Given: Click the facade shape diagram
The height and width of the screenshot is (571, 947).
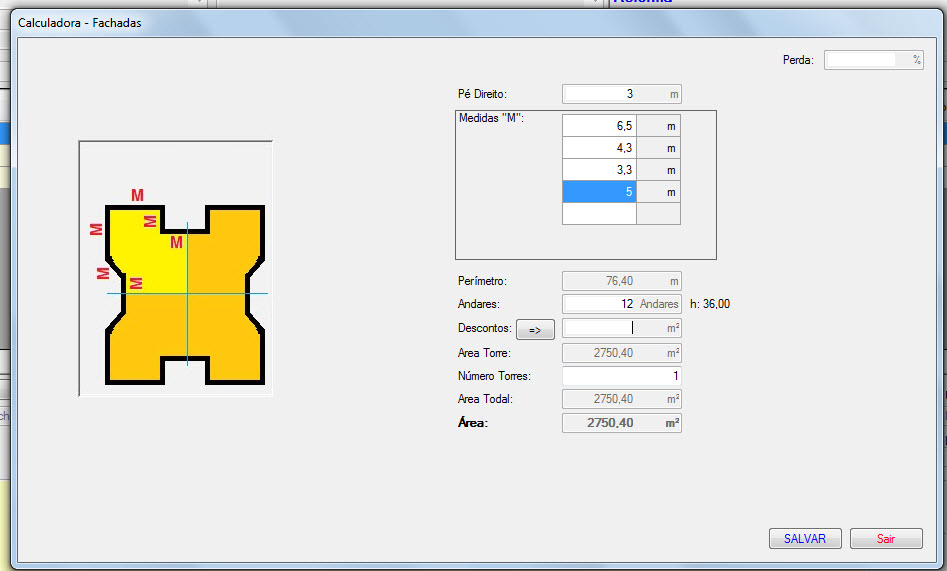Looking at the screenshot, I should point(176,269).
